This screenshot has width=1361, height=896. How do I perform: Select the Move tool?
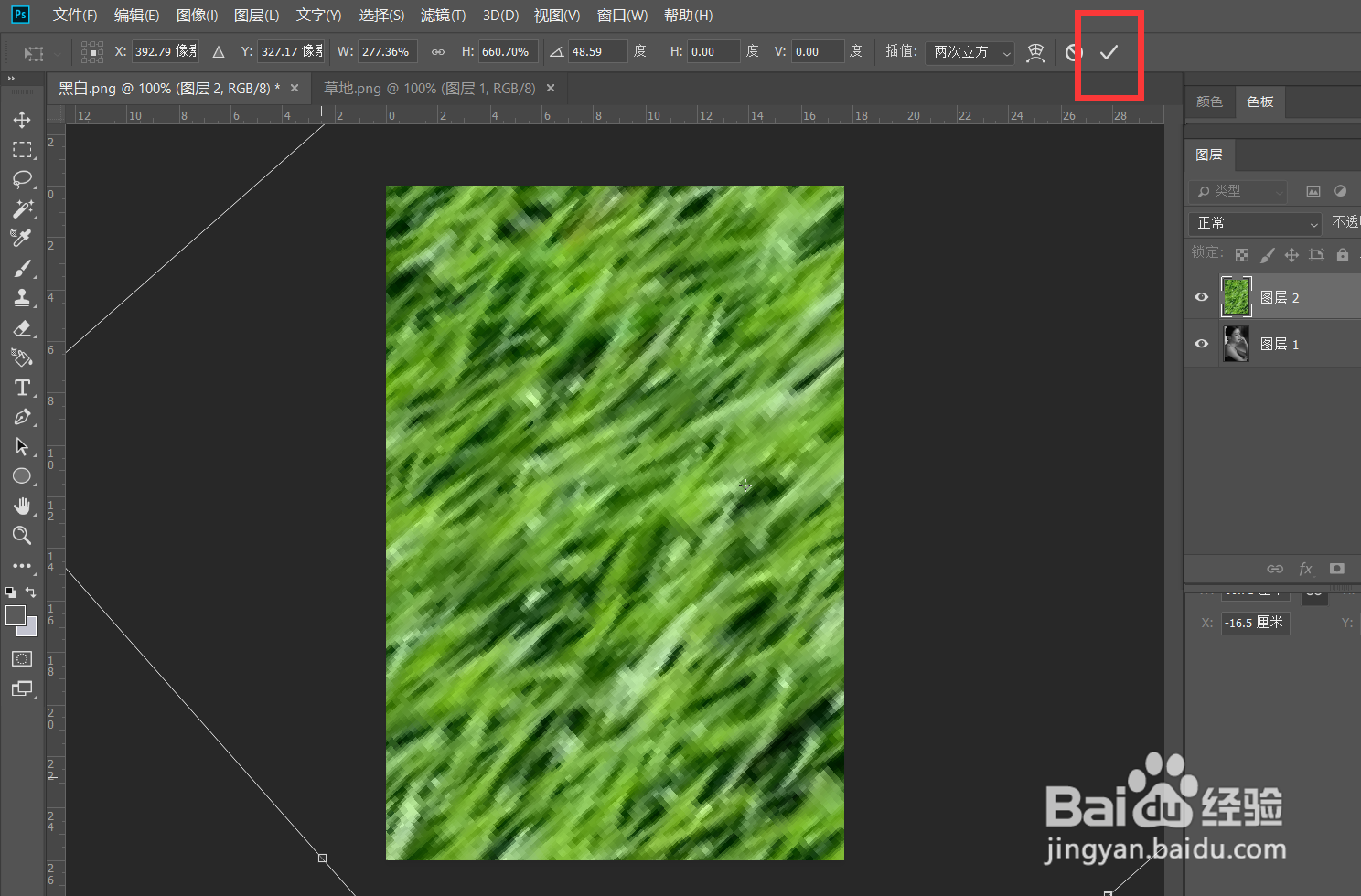[23, 119]
